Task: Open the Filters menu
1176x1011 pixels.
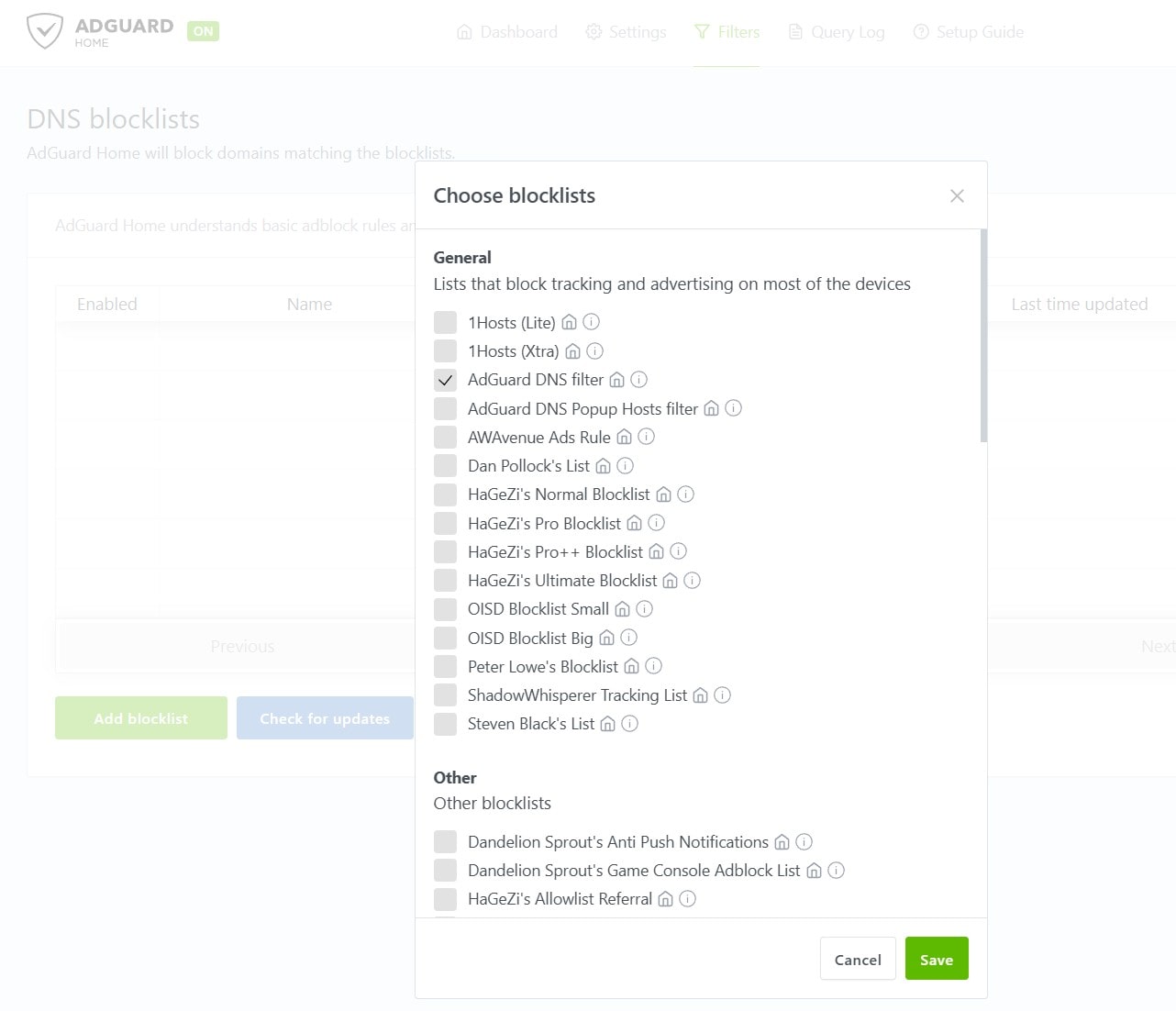Action: (727, 32)
